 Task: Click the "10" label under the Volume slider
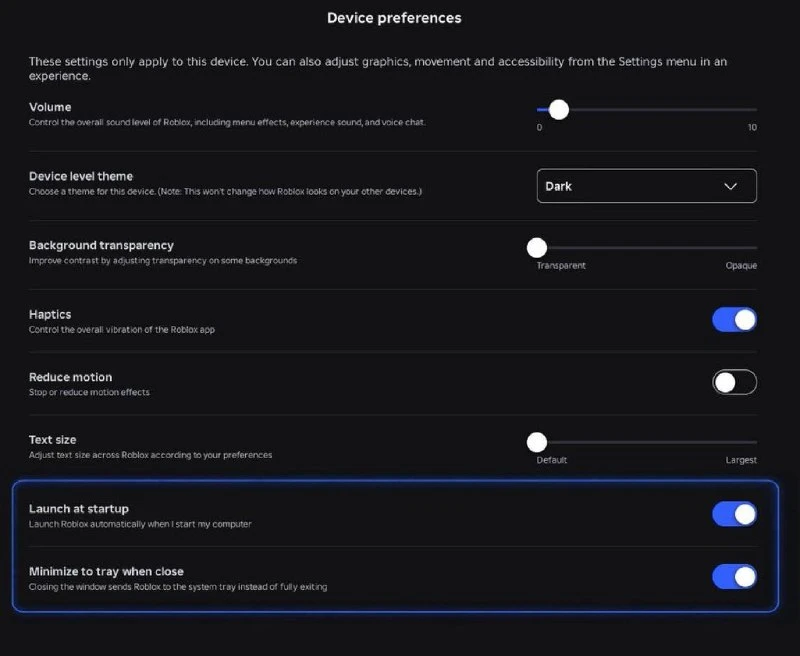coord(752,128)
